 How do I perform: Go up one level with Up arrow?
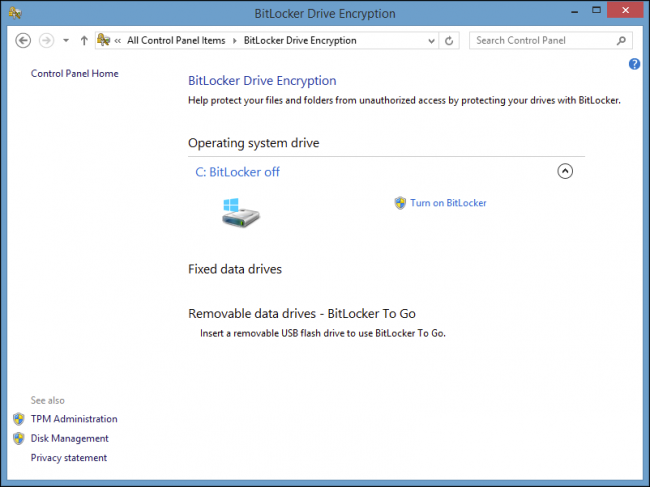click(x=84, y=41)
